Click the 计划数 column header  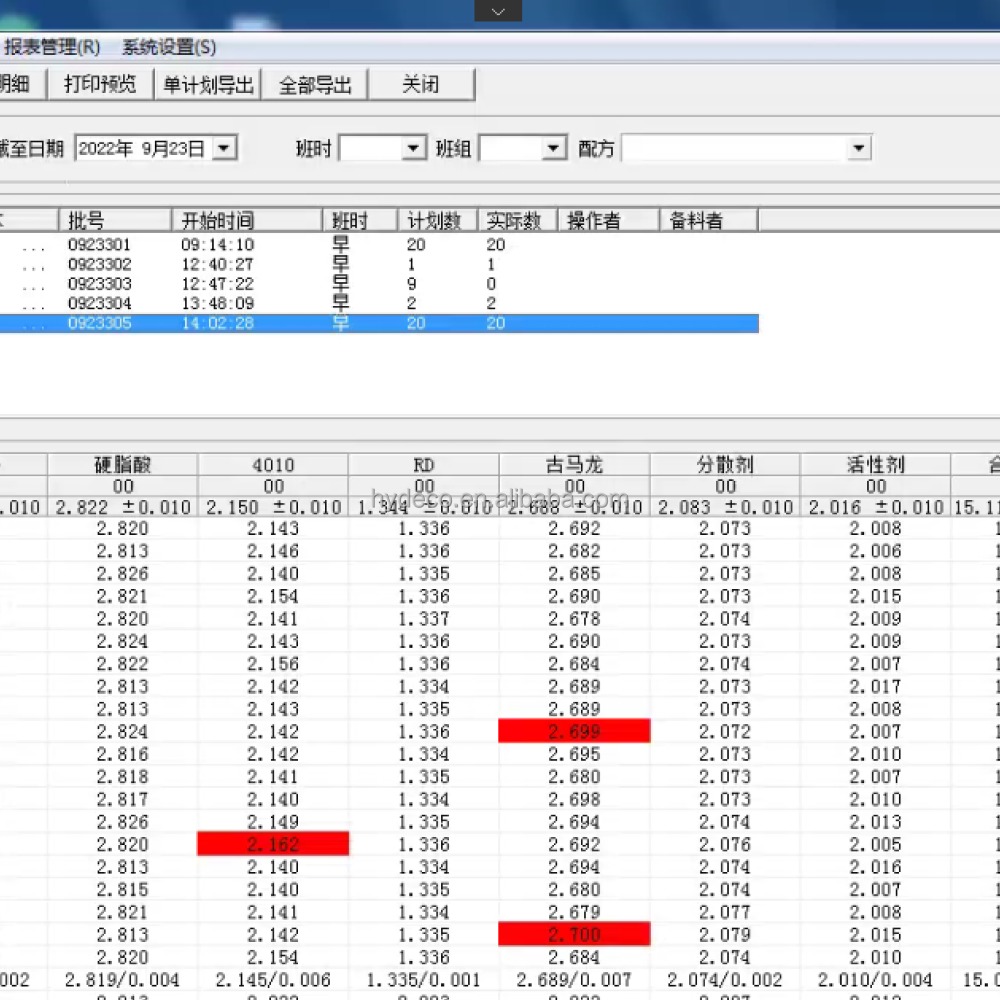(435, 221)
